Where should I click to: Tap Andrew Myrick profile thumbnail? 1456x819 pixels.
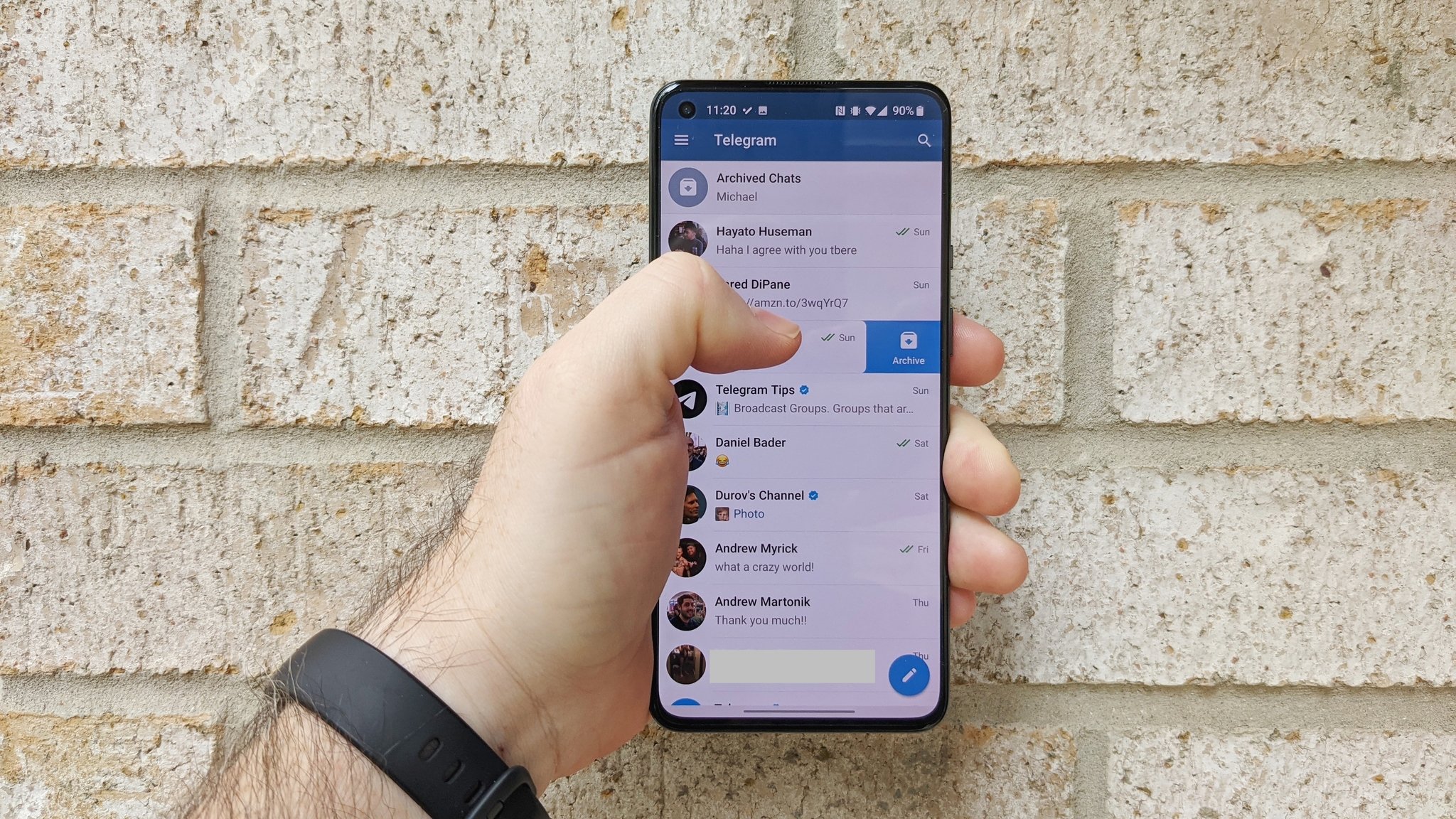coord(688,557)
